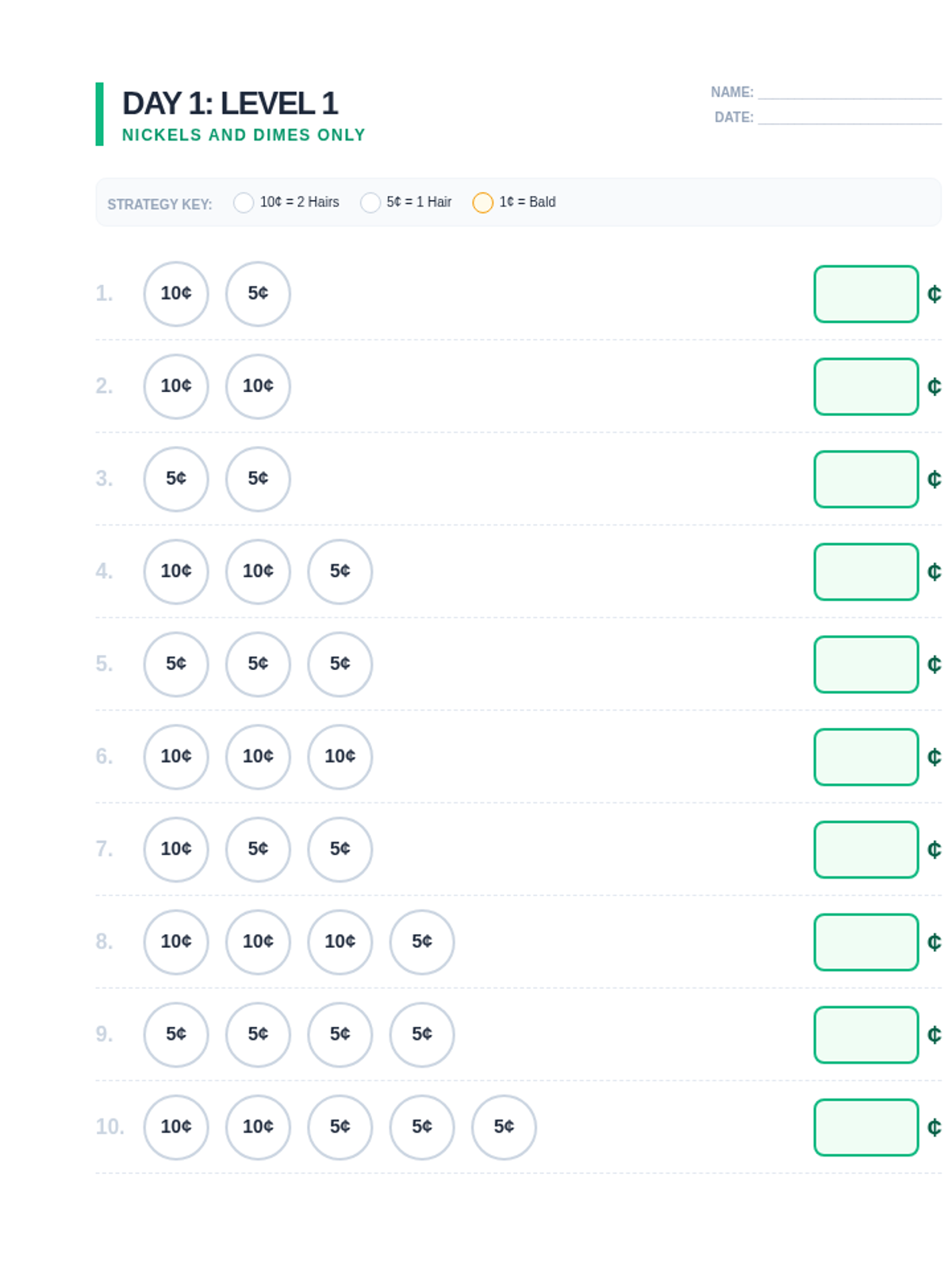Click the 10¢ coin in problem 1
Image resolution: width=952 pixels, height=1270 pixels.
point(175,294)
